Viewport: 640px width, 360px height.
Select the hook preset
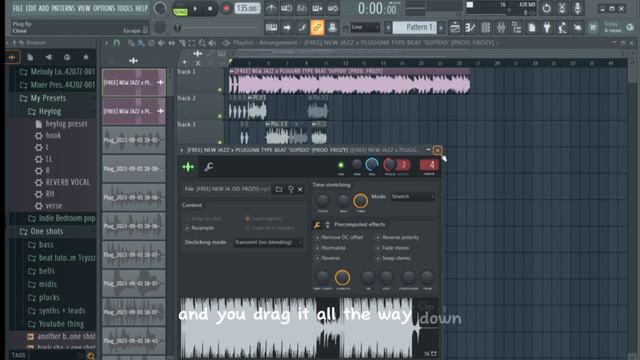(x=52, y=136)
